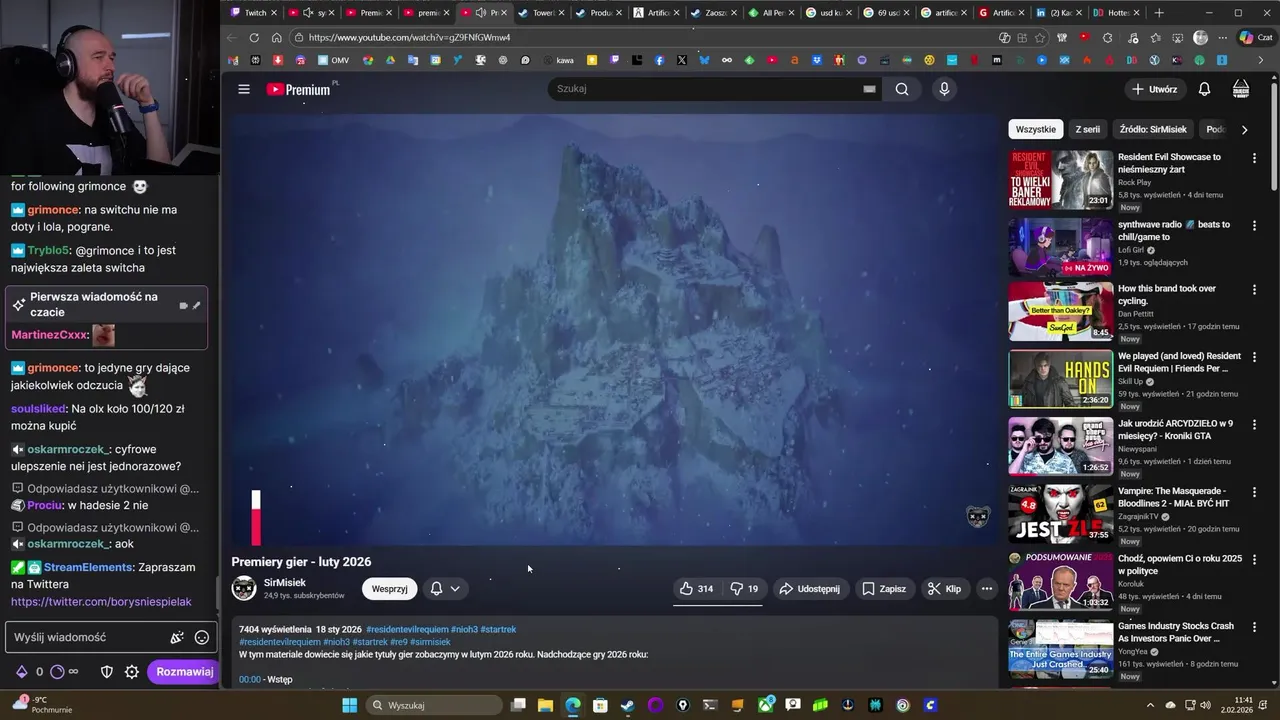Expand the subscription notification bell dropdown

click(445, 589)
